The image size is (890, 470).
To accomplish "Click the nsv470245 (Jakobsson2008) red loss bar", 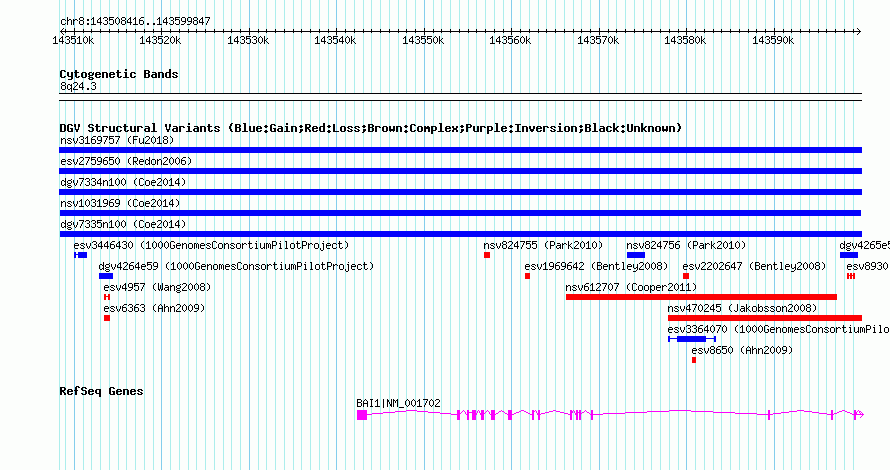I will [765, 318].
